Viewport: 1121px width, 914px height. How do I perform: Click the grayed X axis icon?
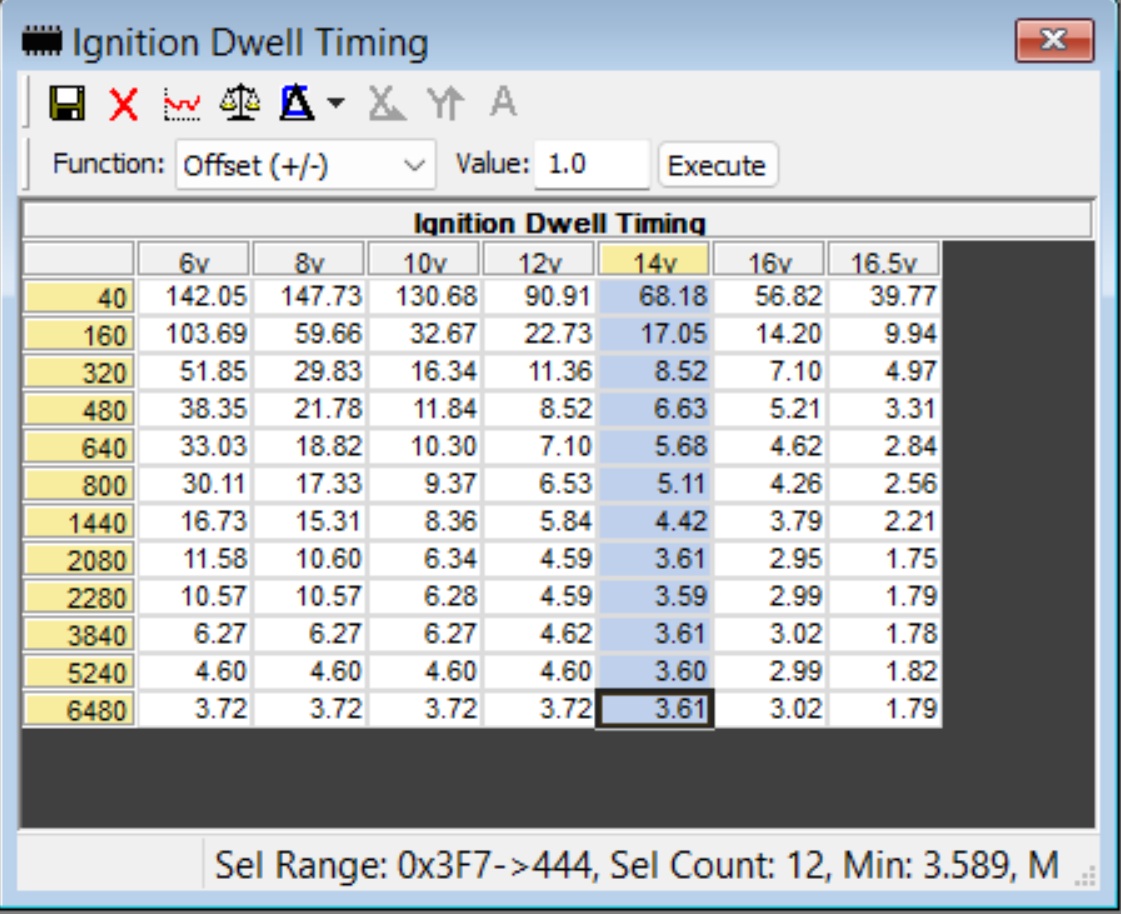386,103
